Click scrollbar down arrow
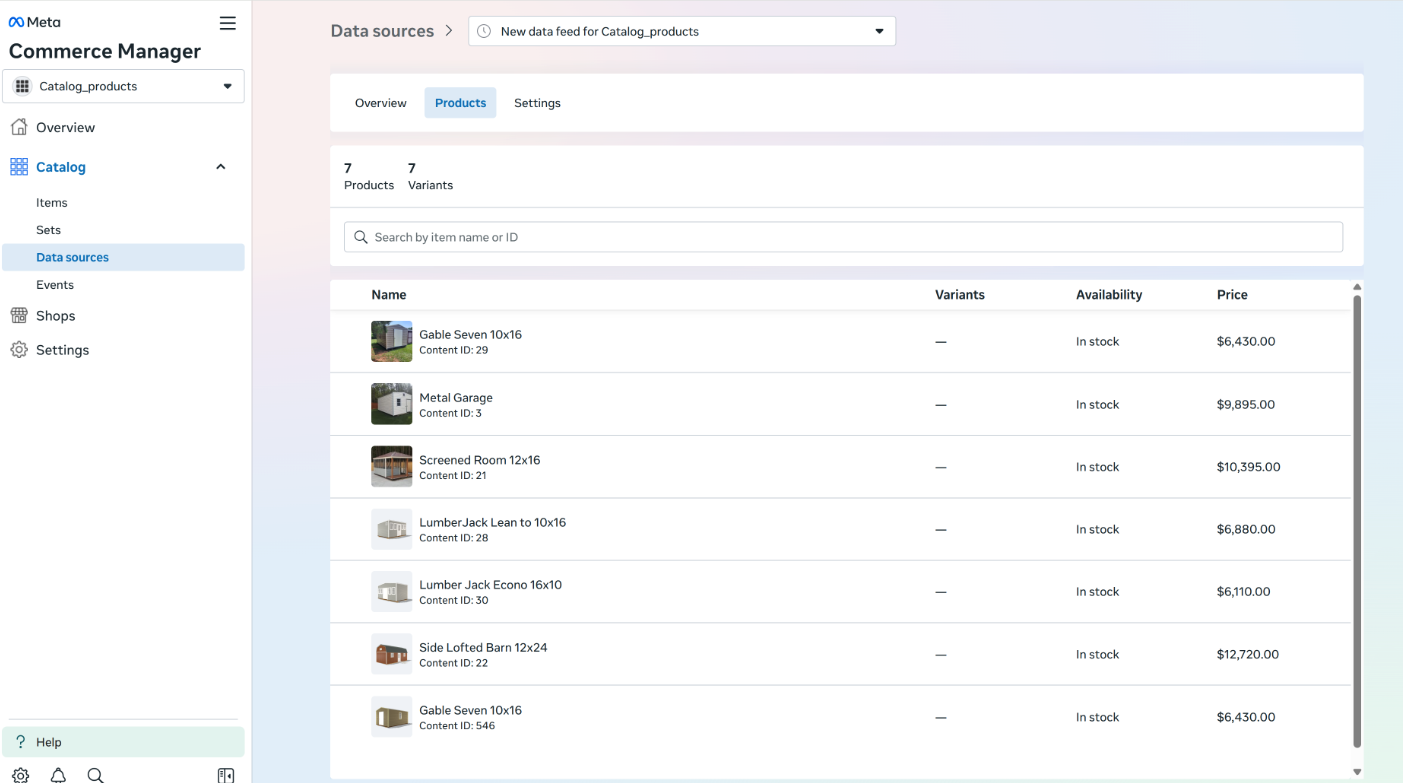Image resolution: width=1403 pixels, height=783 pixels. pos(1357,772)
